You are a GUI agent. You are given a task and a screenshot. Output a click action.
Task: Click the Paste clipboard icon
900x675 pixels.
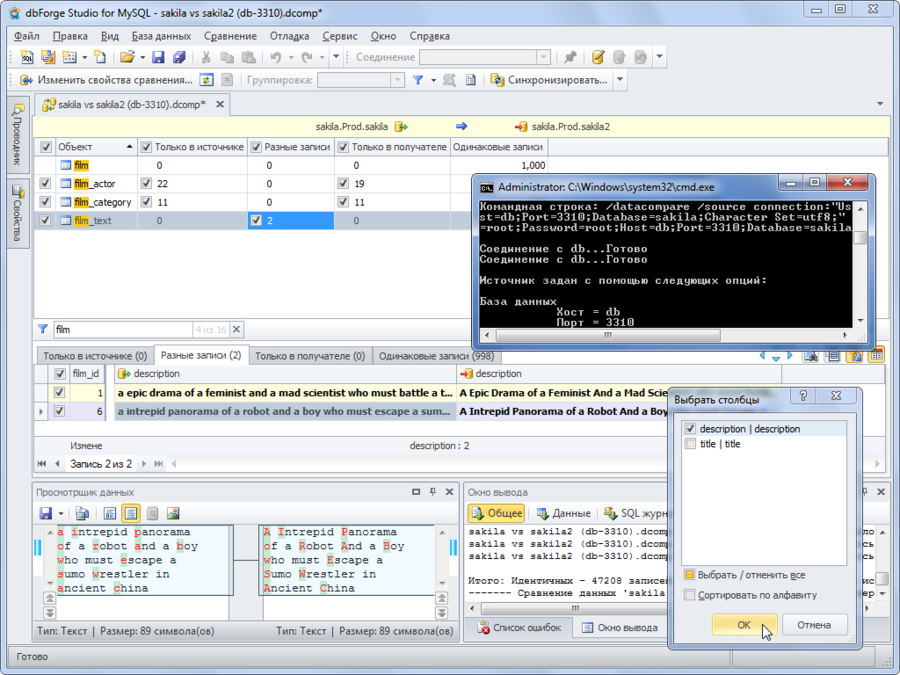[x=249, y=57]
